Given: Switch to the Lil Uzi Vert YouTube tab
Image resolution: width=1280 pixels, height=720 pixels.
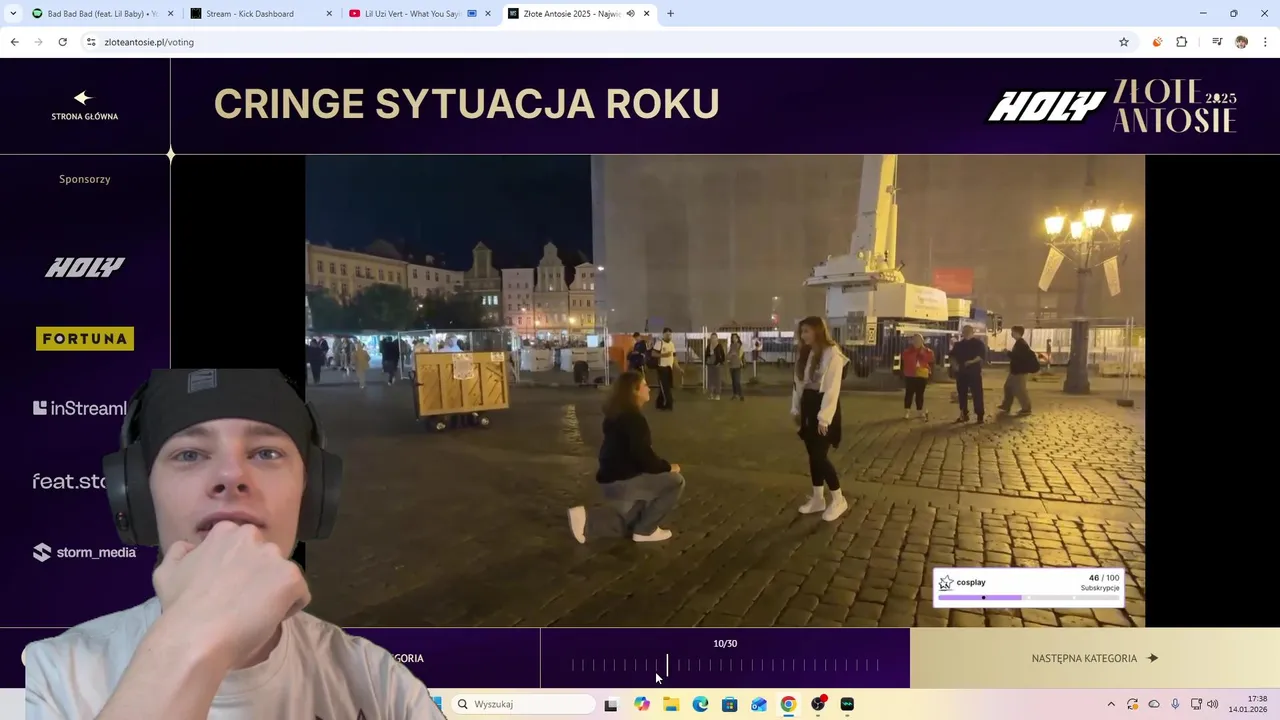Looking at the screenshot, I should coord(420,14).
